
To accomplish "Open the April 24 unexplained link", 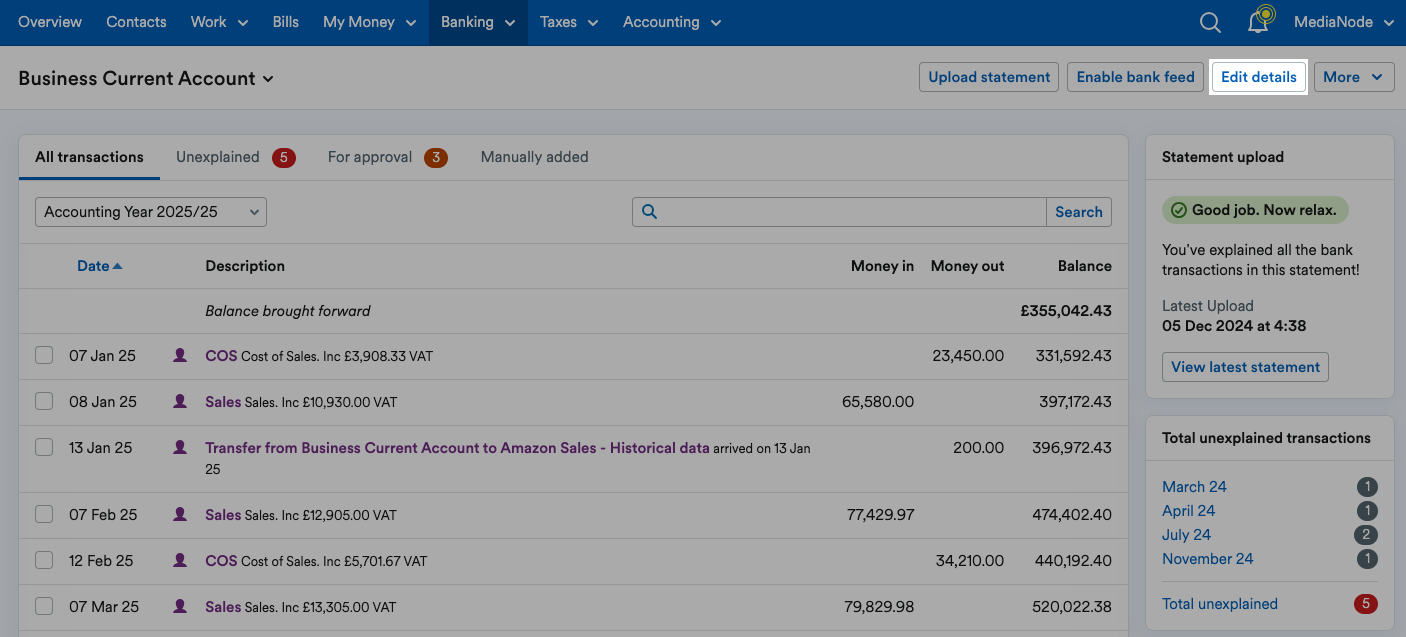I will tap(1188, 511).
